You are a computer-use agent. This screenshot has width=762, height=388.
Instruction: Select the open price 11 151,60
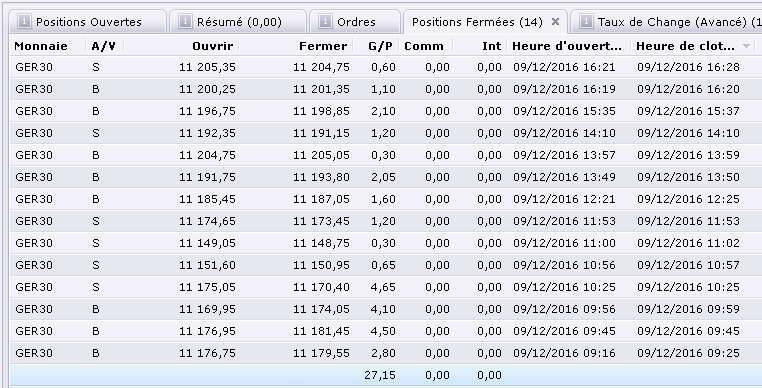(207, 265)
